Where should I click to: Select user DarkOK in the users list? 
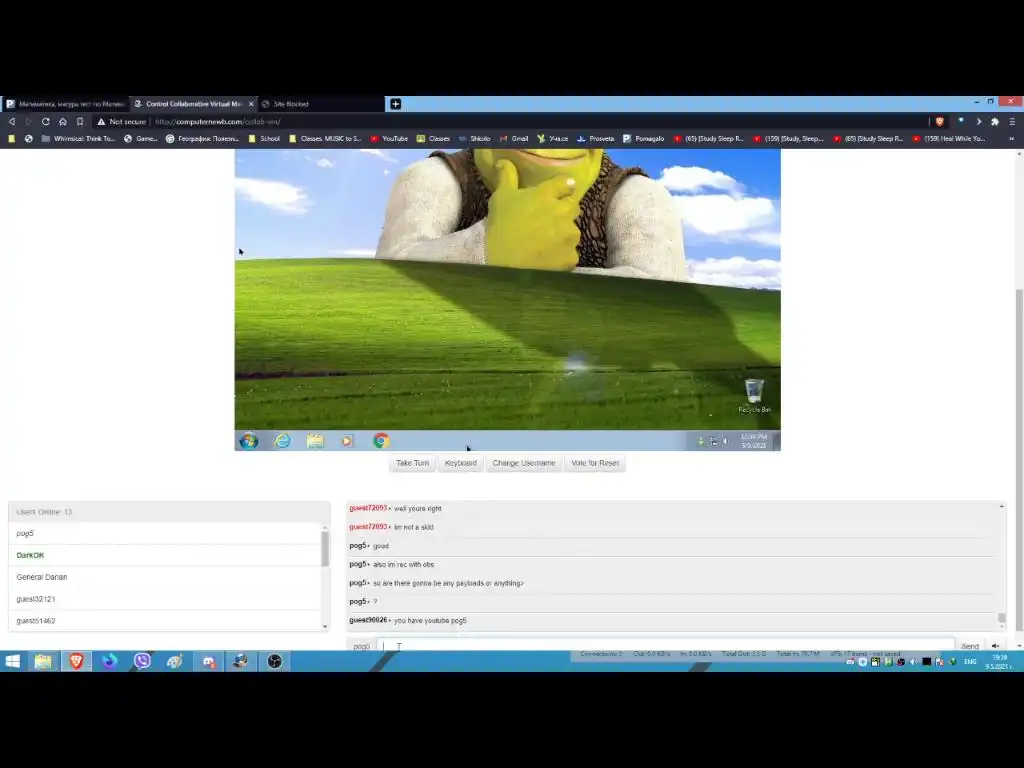click(x=165, y=555)
